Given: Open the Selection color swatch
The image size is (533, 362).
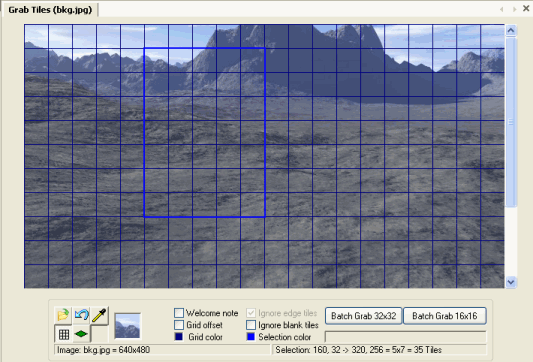Looking at the screenshot, I should coord(251,337).
